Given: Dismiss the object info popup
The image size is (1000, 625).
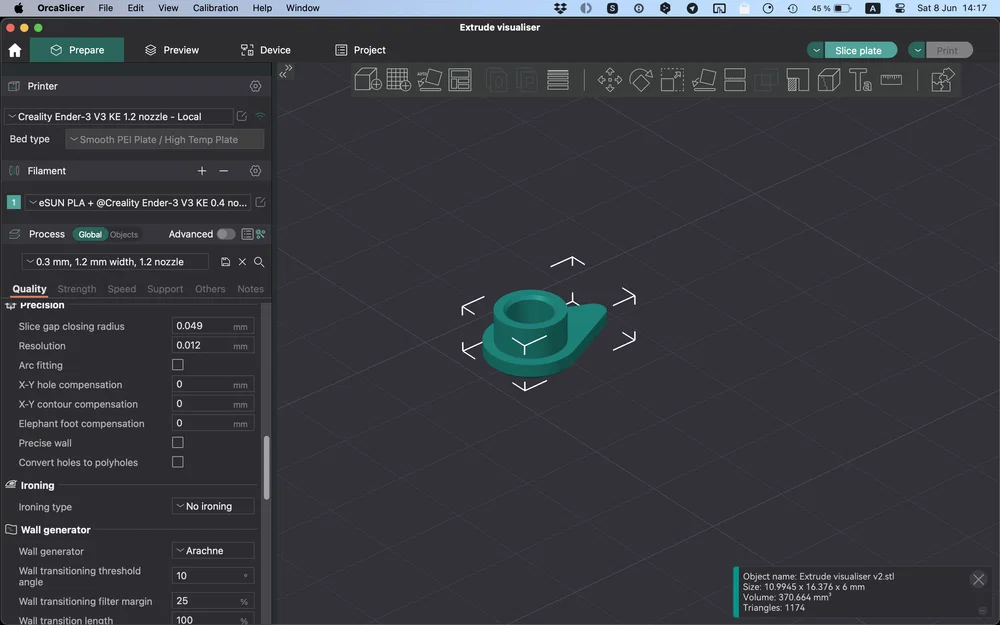Looking at the screenshot, I should point(978,579).
